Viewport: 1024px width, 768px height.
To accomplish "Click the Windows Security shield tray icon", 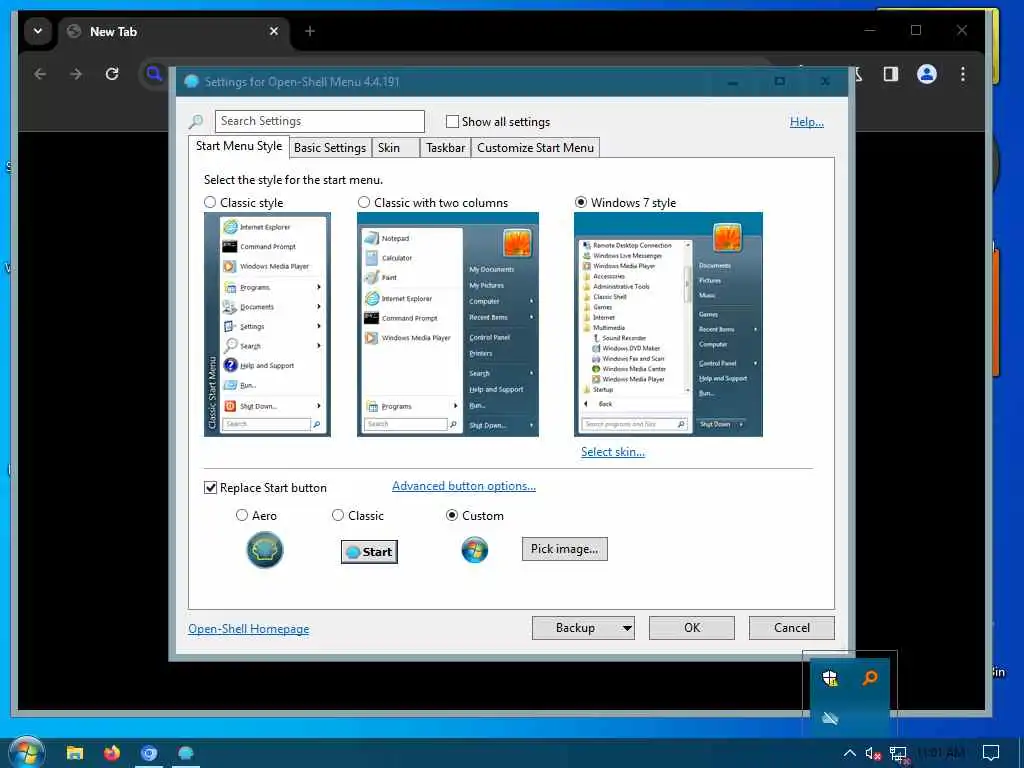I will coord(830,678).
